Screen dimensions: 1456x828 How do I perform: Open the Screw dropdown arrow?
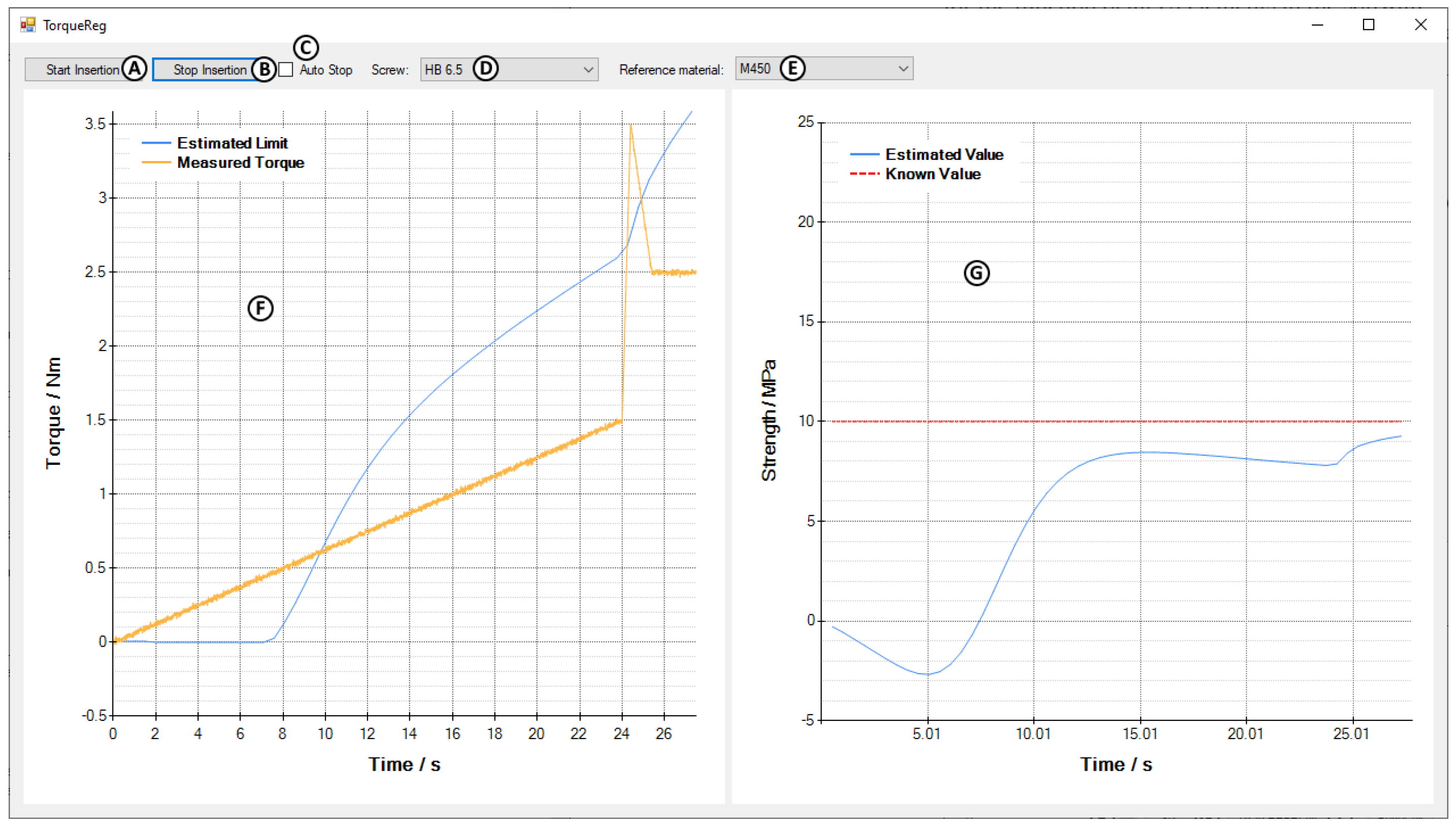(588, 70)
